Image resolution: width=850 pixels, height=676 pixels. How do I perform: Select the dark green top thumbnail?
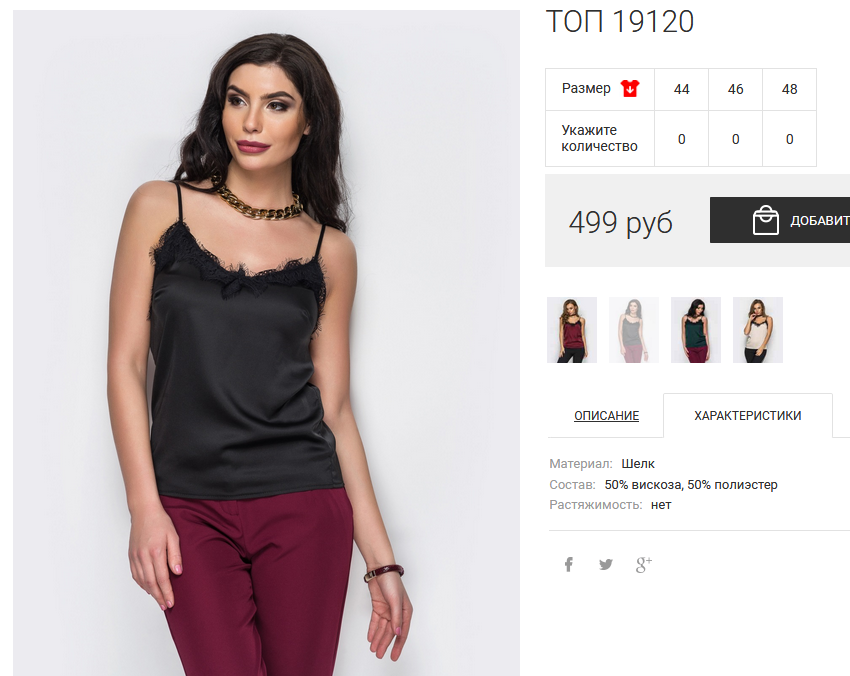[x=696, y=330]
